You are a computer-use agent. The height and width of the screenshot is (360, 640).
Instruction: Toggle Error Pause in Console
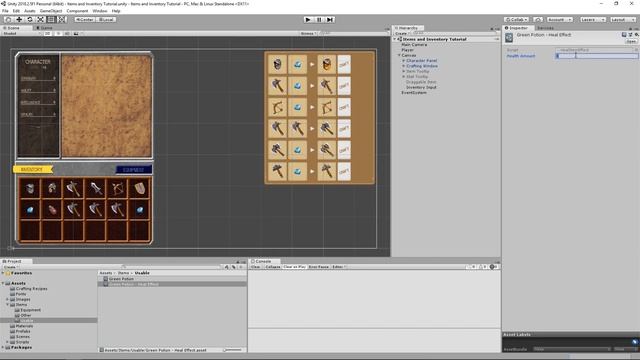click(x=318, y=267)
